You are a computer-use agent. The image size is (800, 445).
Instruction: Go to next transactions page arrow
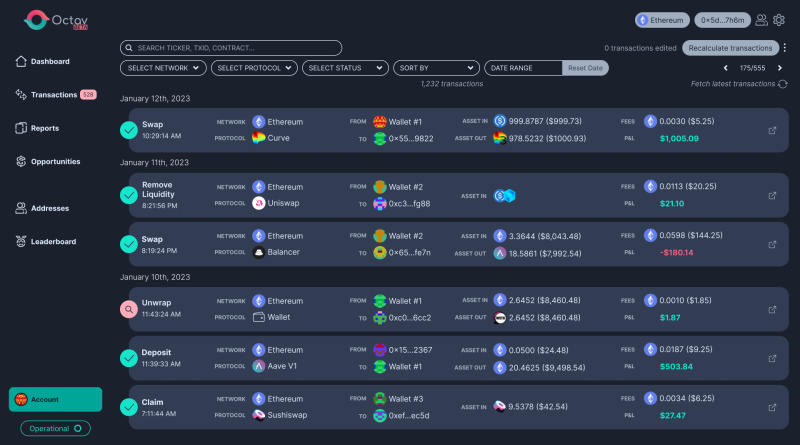pos(780,68)
